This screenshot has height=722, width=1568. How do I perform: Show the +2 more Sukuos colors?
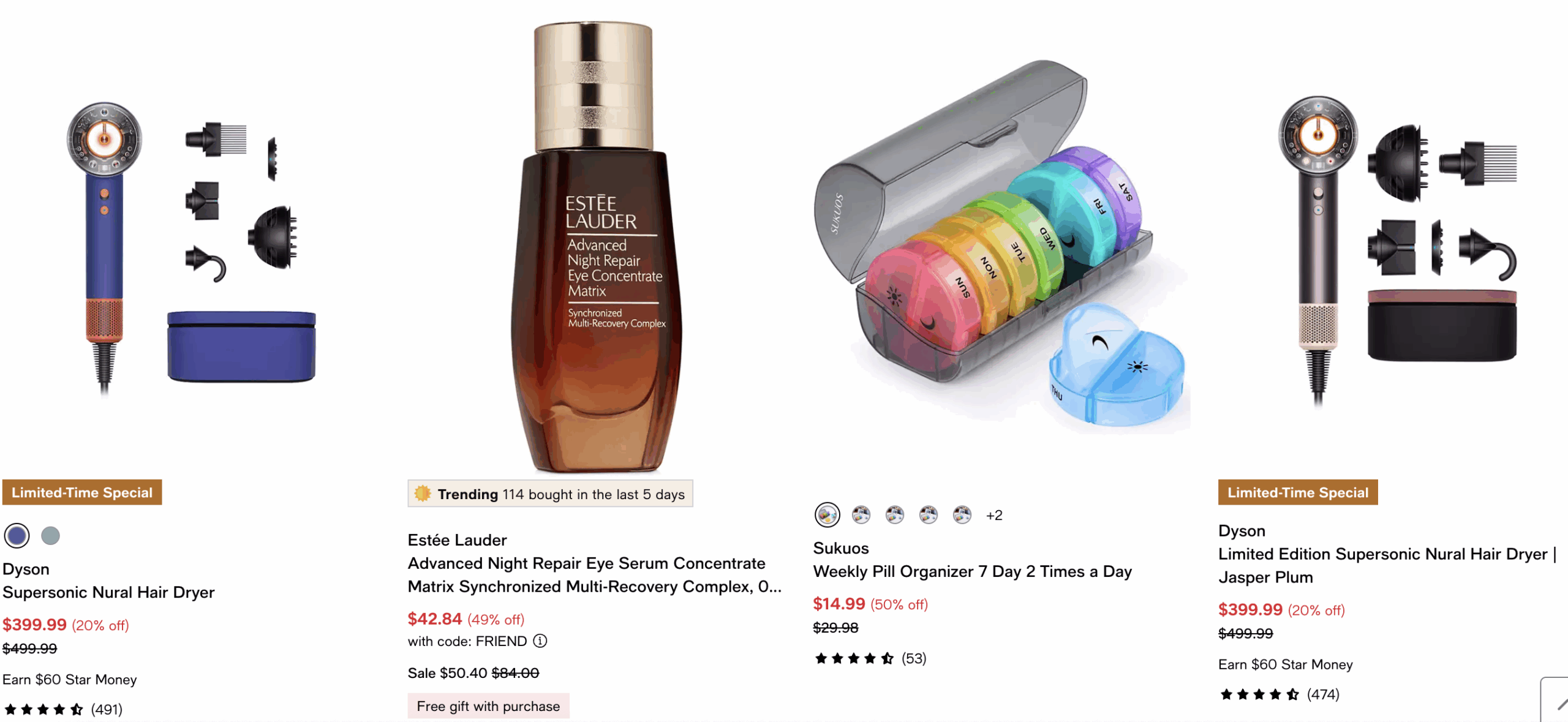click(x=994, y=515)
